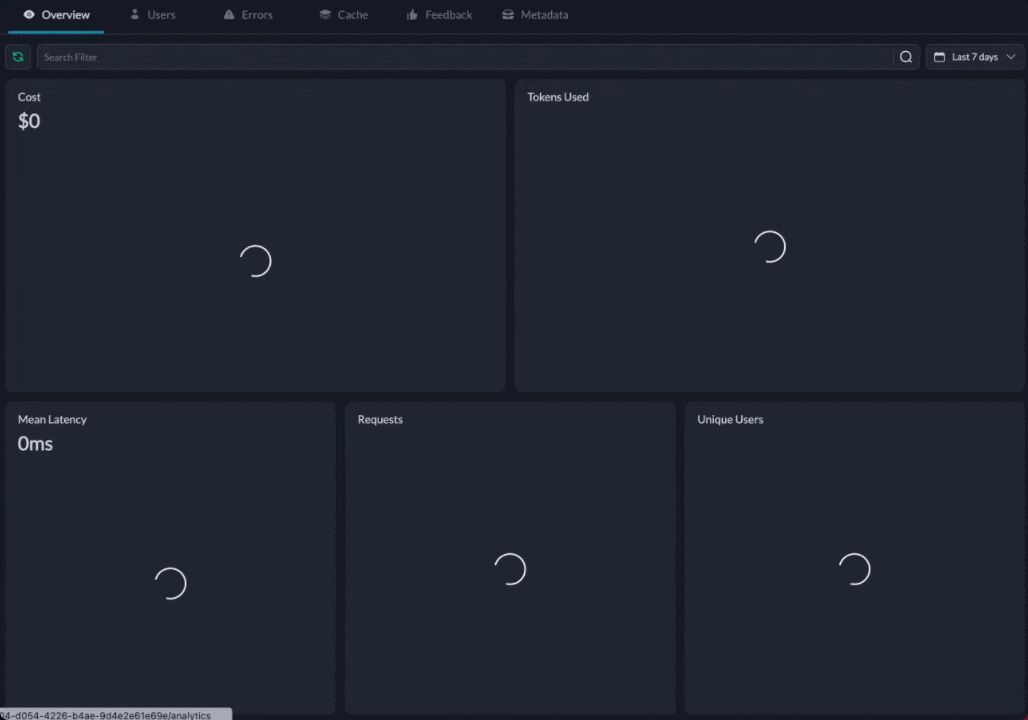This screenshot has height=720, width=1028.
Task: Expand date range using the chevron arrow
Action: pos(1011,57)
